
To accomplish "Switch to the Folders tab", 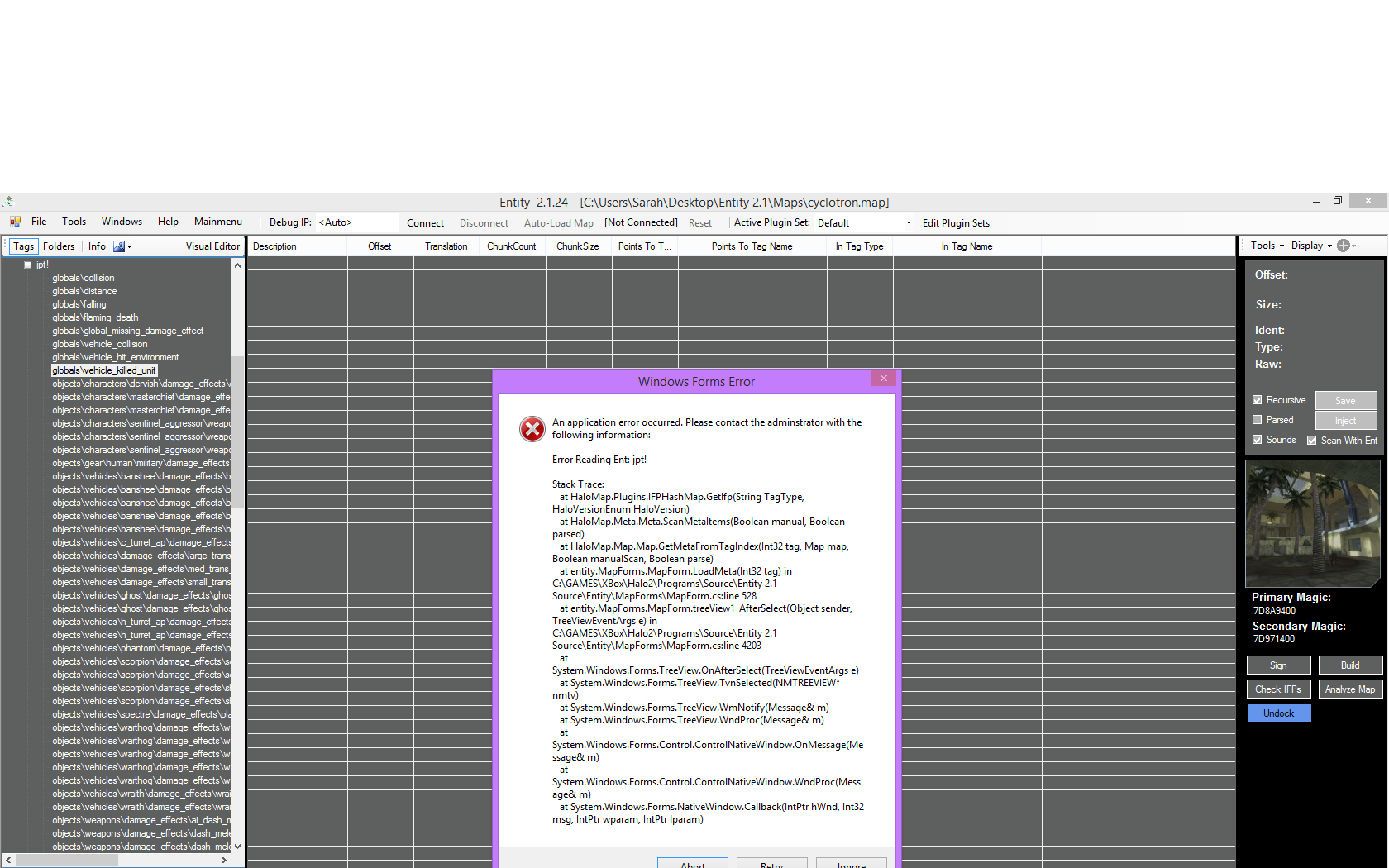I will 59,246.
